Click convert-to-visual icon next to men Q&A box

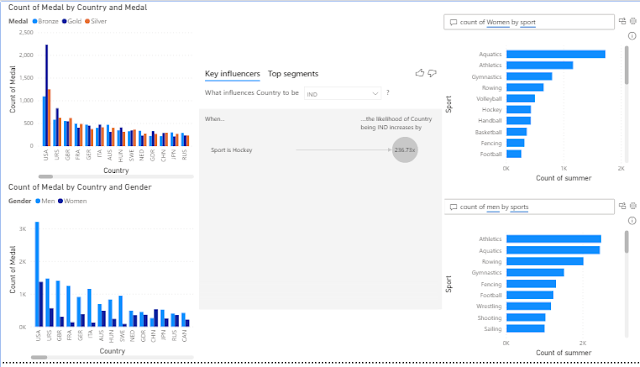(x=622, y=206)
